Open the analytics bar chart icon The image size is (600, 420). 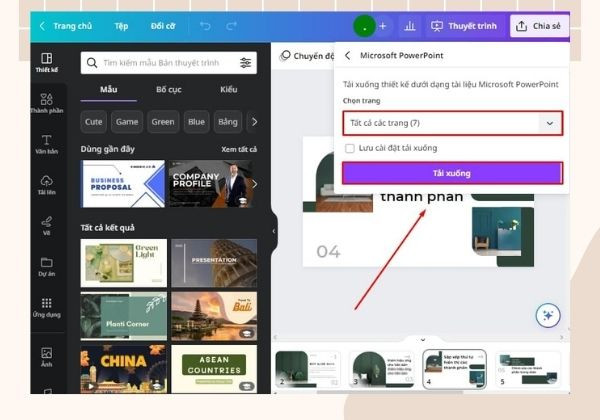click(x=409, y=26)
